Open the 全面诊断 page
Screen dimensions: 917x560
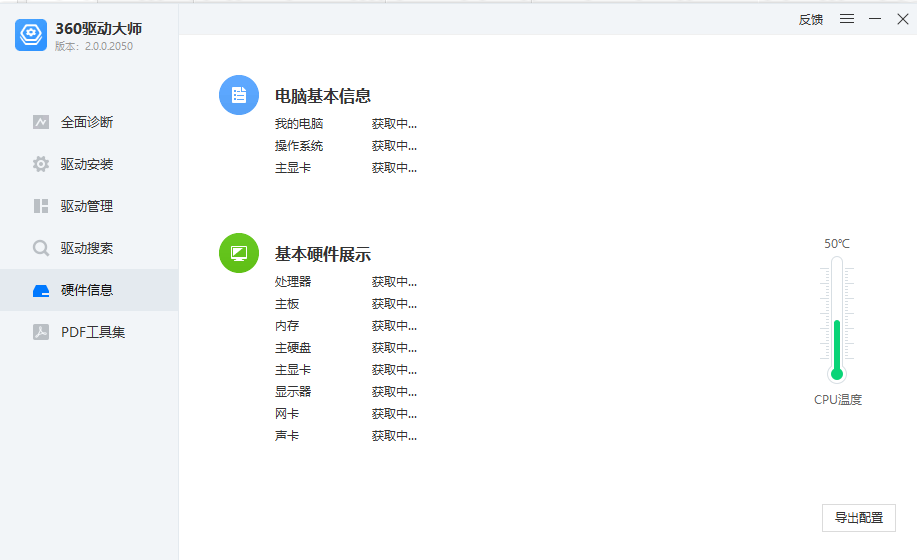click(x=89, y=122)
